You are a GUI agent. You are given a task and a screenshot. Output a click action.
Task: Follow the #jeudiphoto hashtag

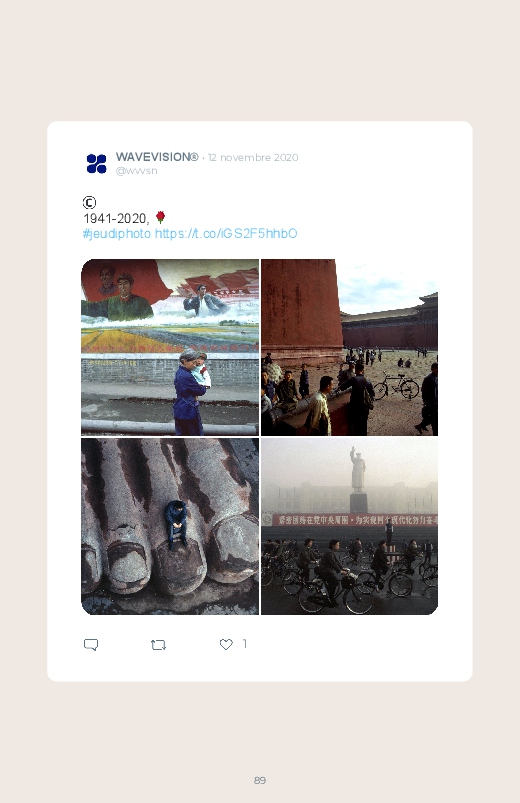117,234
